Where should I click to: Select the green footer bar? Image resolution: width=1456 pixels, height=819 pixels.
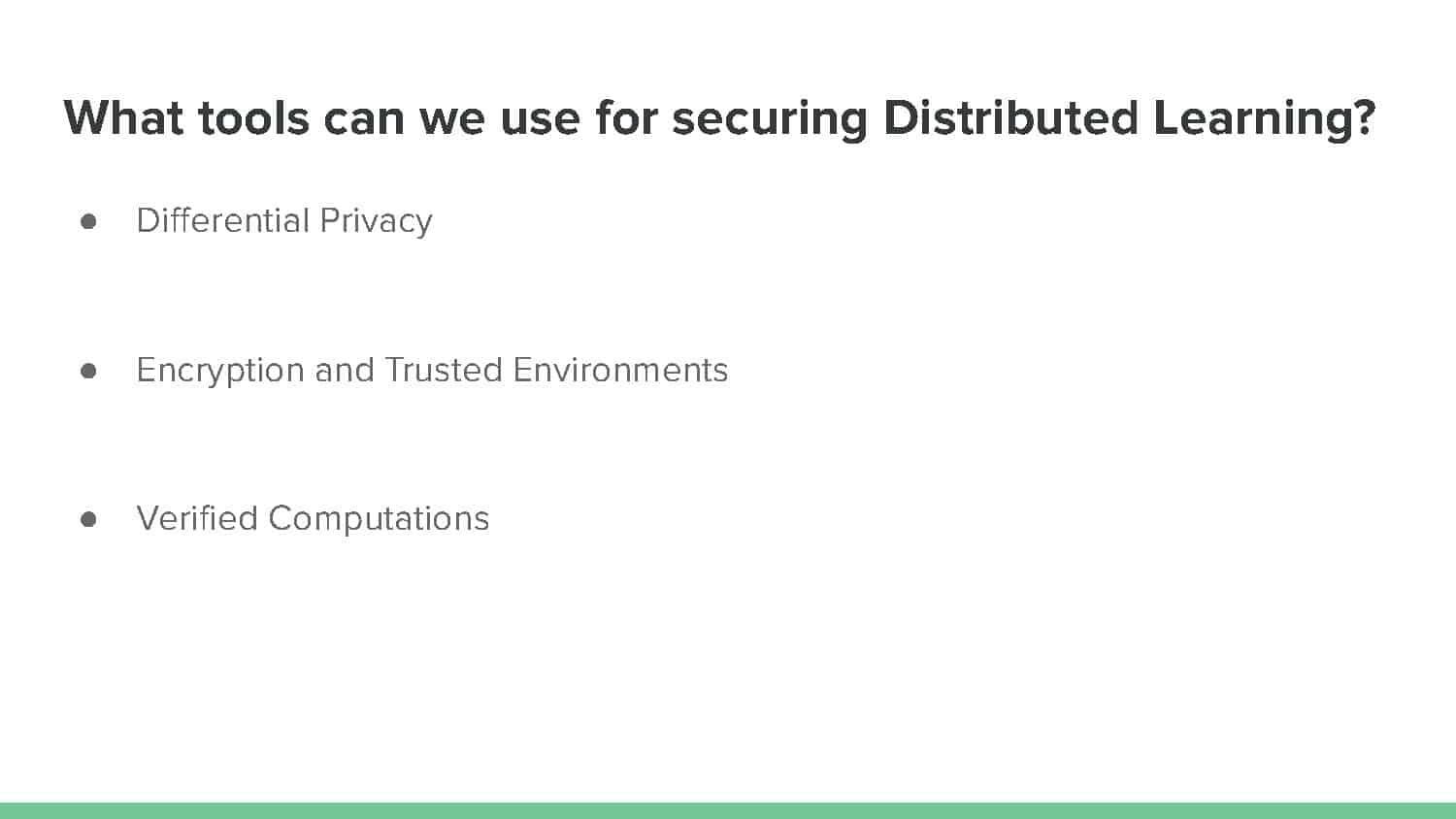point(728,810)
